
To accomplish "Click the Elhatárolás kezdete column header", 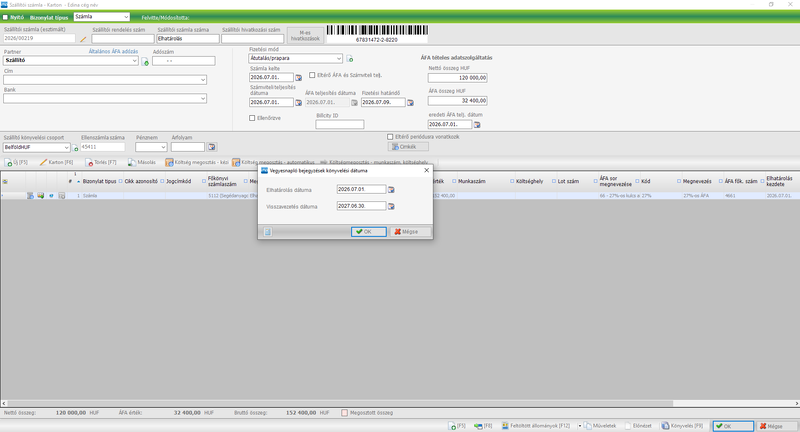I will tap(779, 181).
